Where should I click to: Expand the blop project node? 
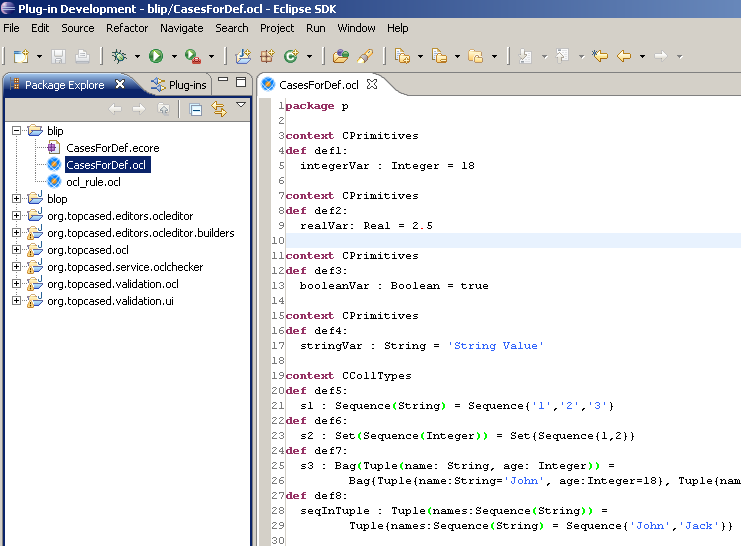click(17, 199)
